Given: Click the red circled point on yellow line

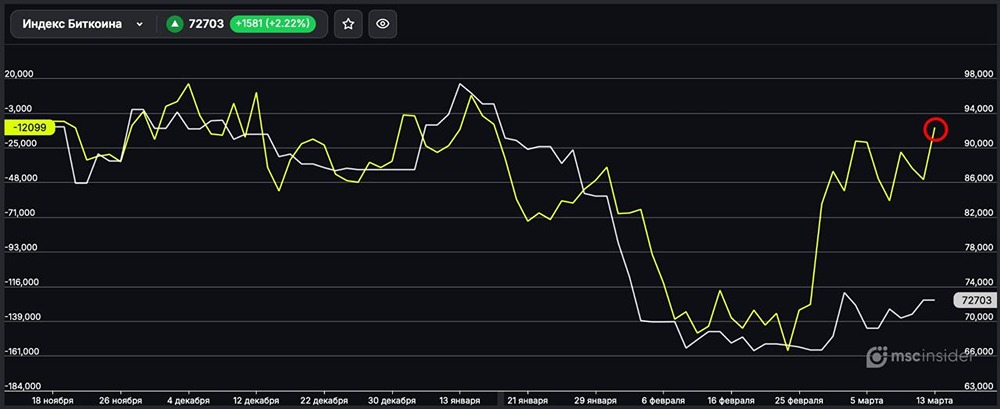Looking at the screenshot, I should [935, 128].
